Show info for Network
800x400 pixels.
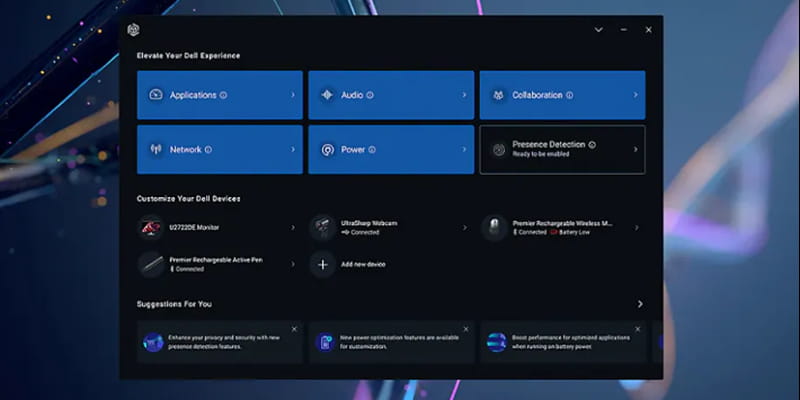(208, 150)
